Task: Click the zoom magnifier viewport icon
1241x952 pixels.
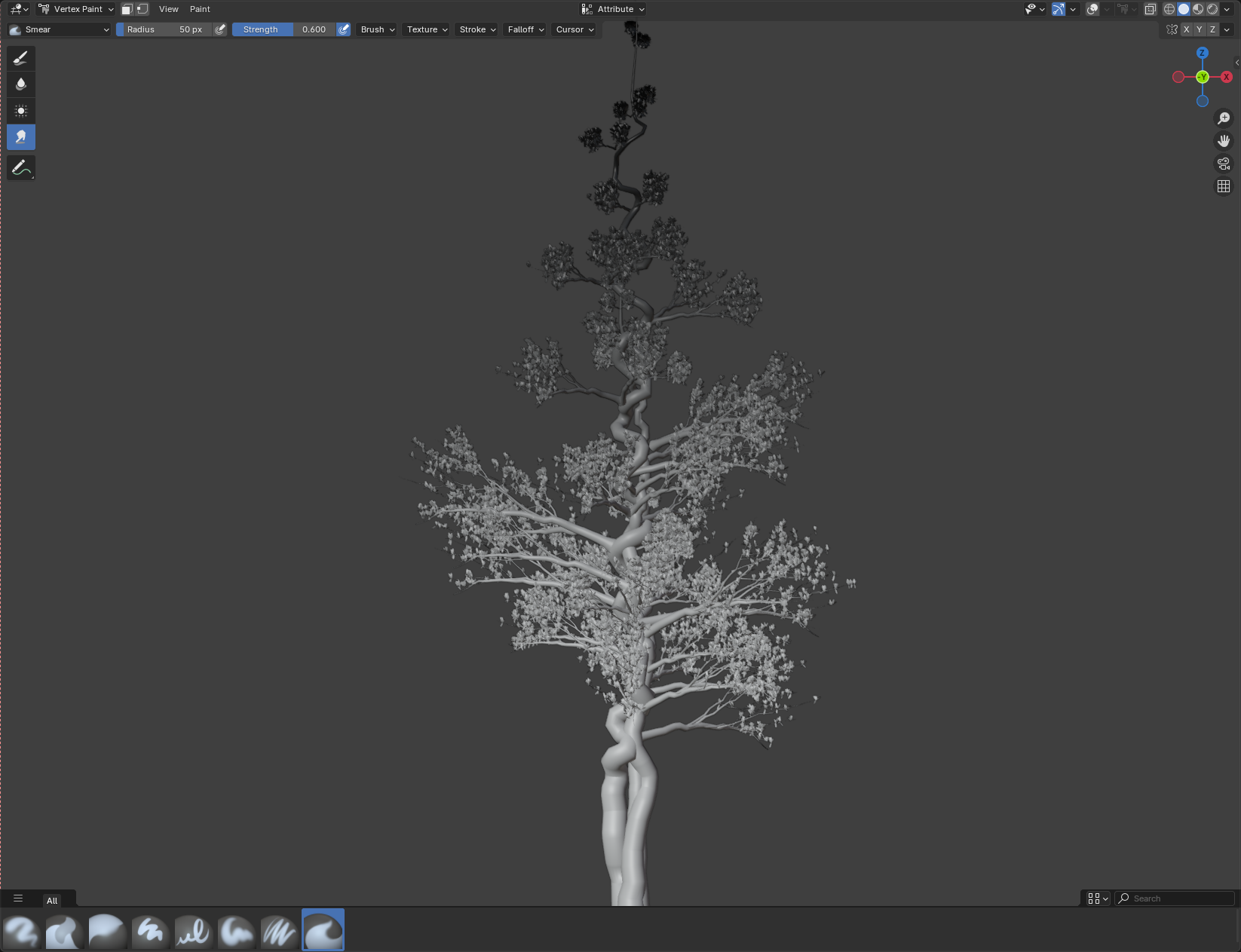Action: pos(1224,118)
